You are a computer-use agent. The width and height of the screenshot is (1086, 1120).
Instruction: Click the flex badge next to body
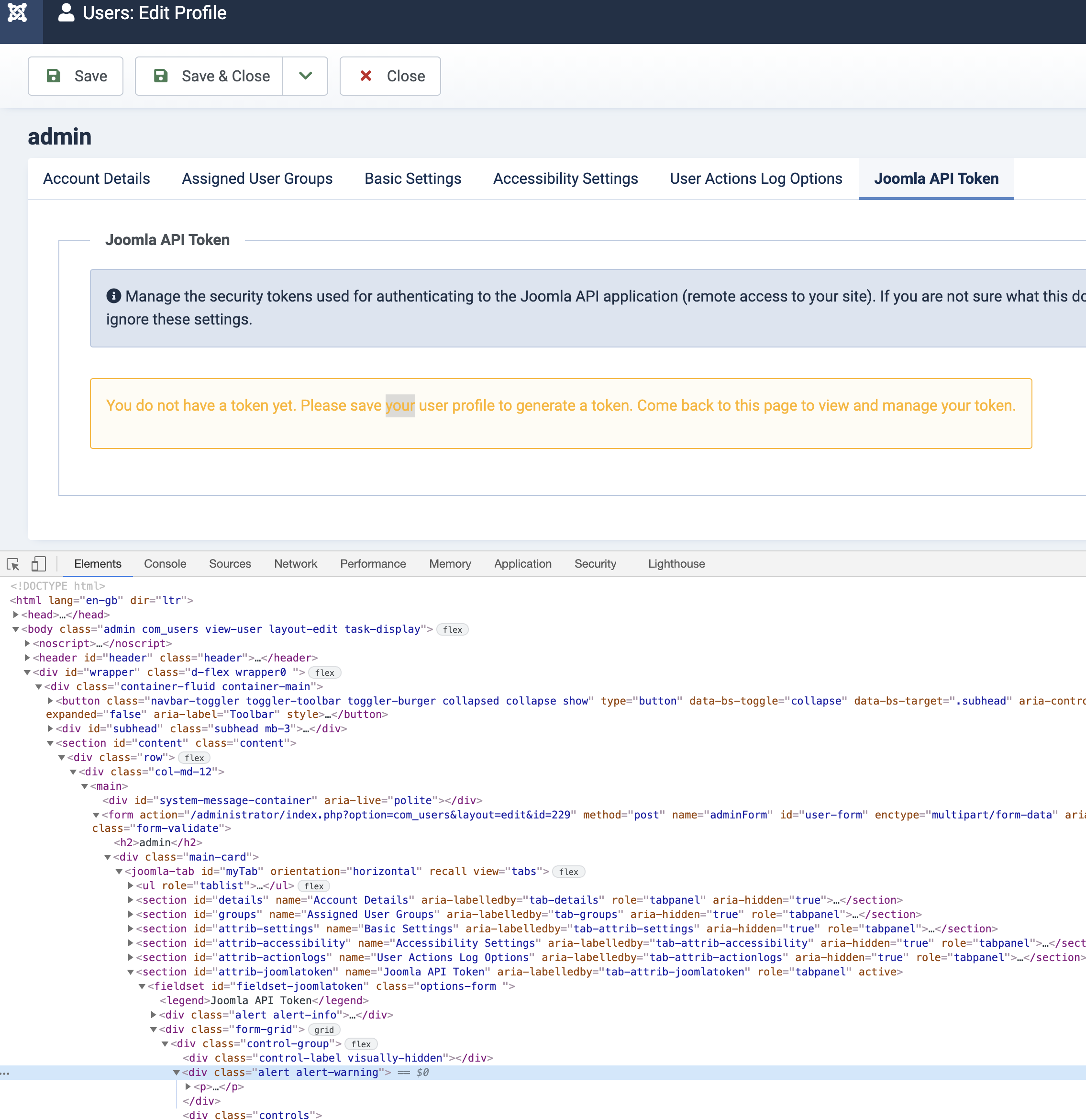point(453,630)
